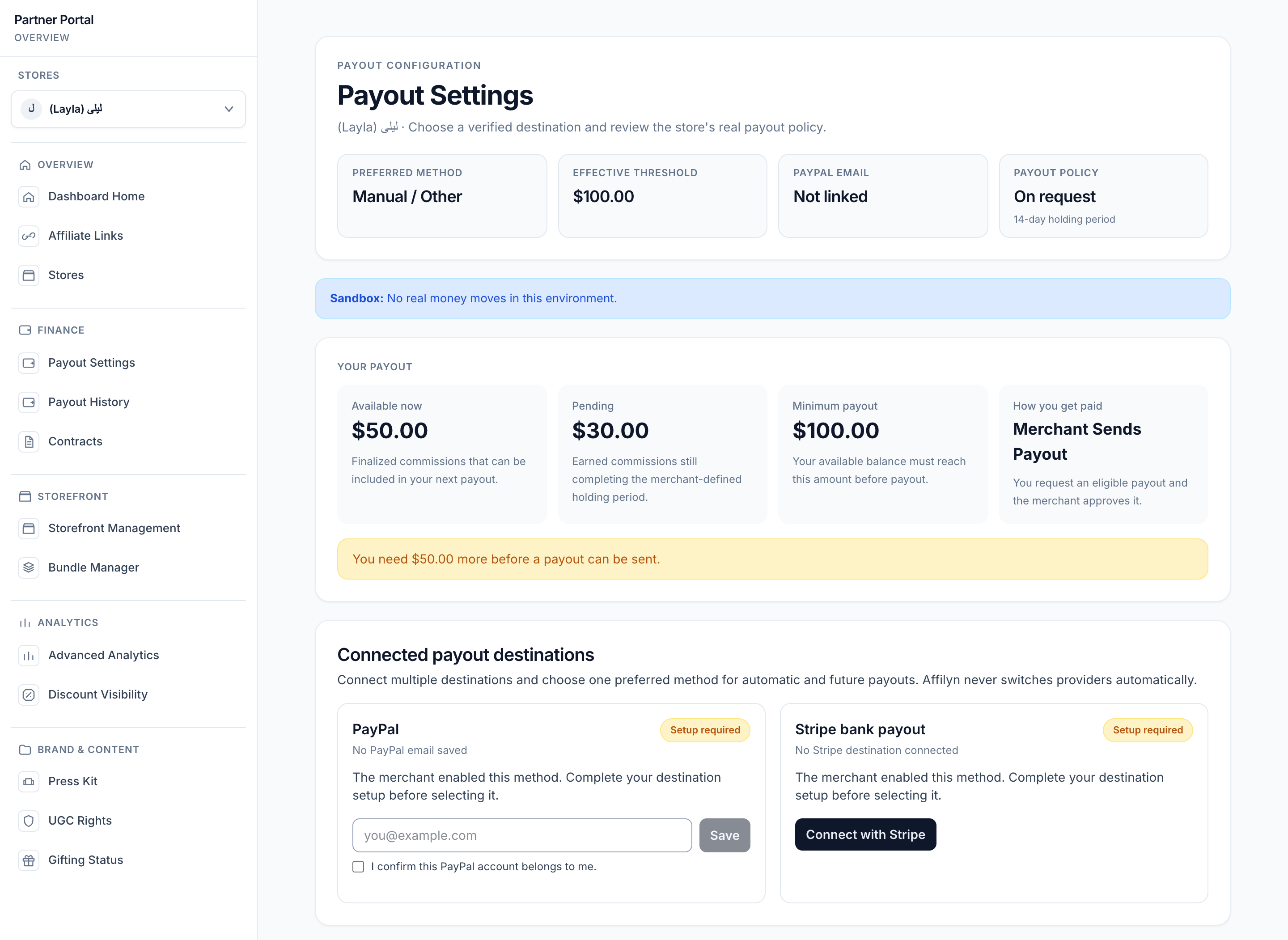Click the Storefront Management icon
The image size is (1288, 940).
[x=29, y=529]
